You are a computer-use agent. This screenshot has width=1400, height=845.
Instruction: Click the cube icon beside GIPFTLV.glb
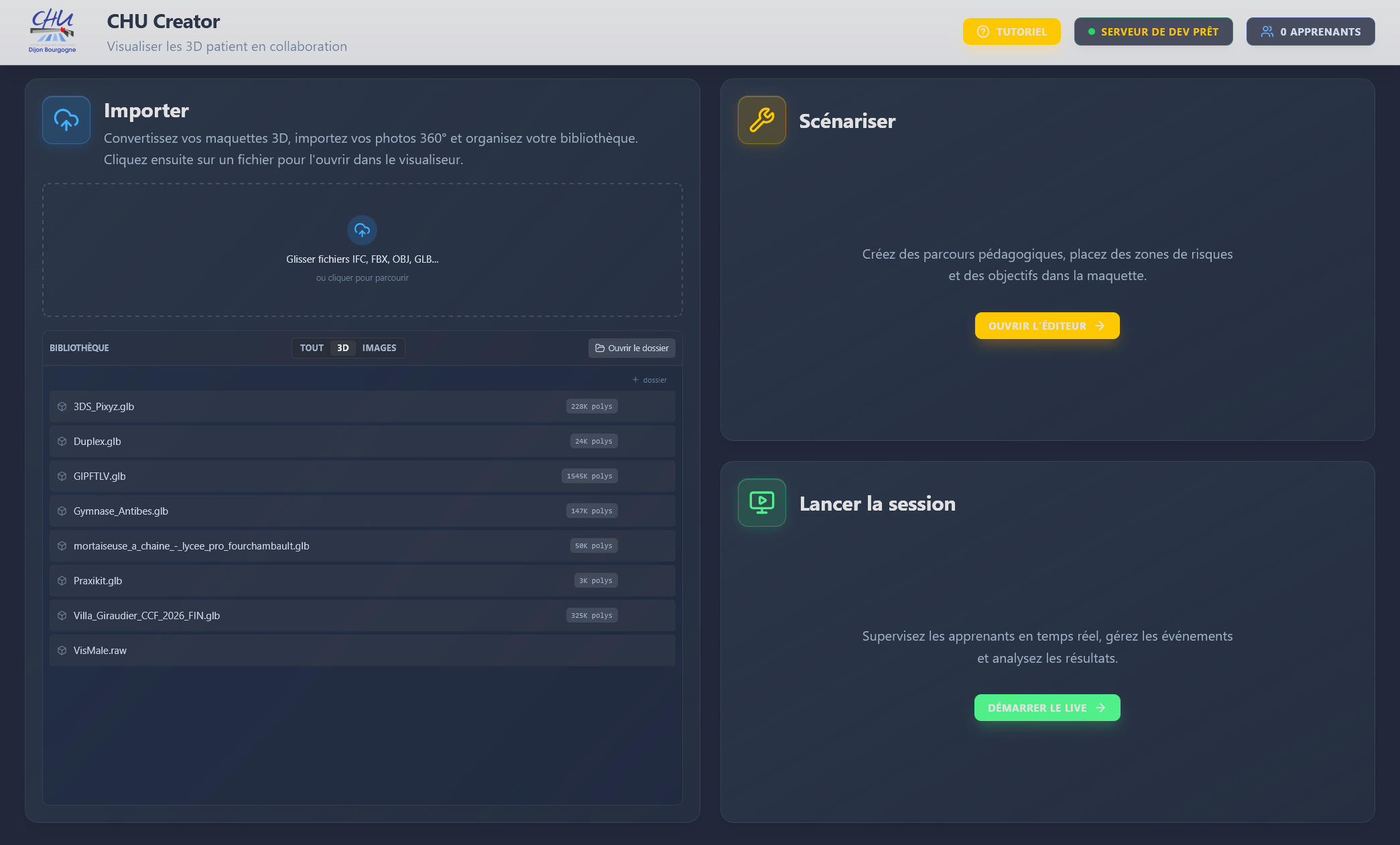point(62,476)
